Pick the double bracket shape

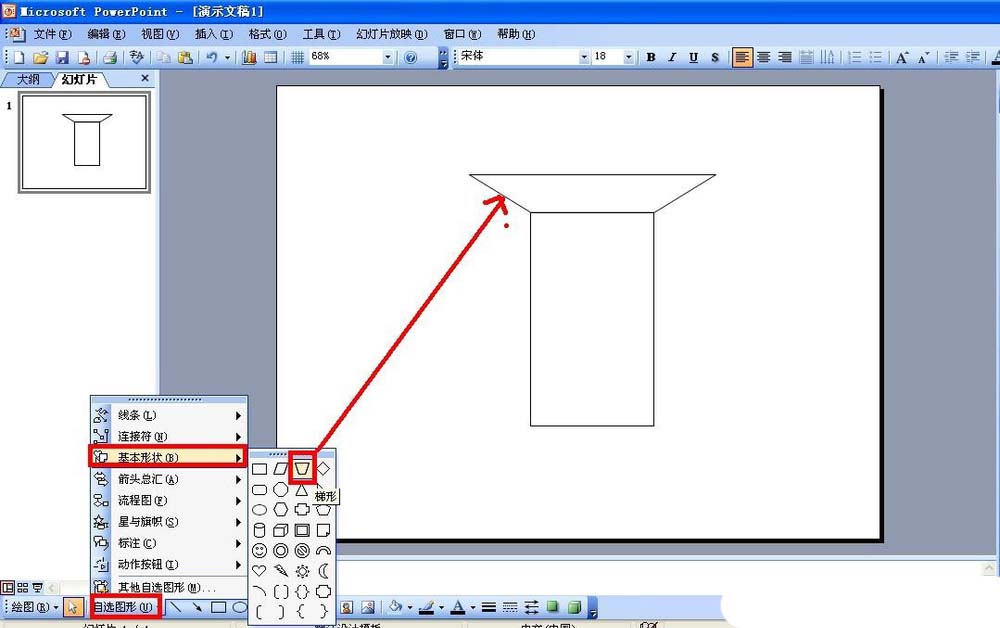[x=281, y=591]
